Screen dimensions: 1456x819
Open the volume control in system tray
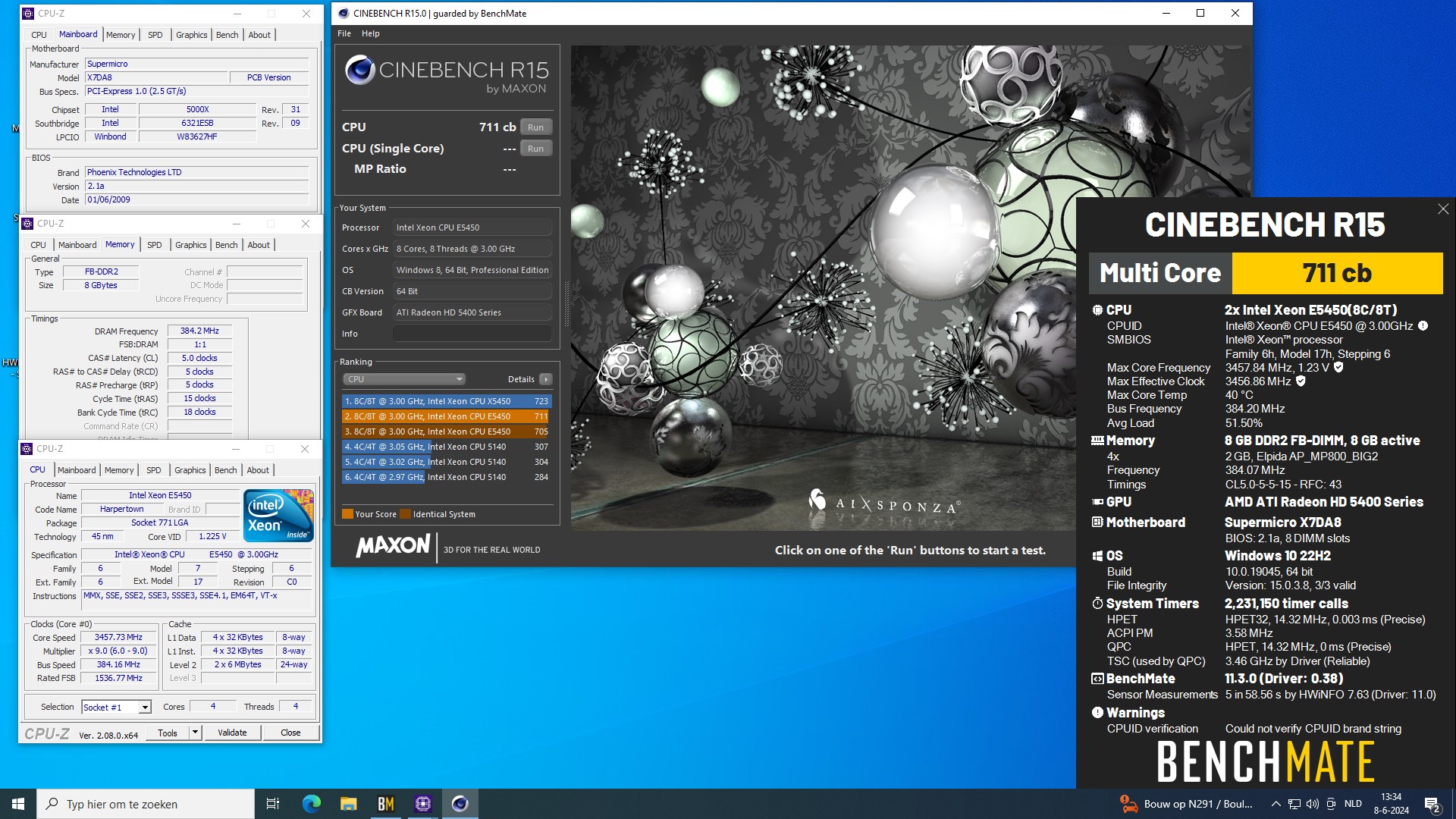click(1313, 804)
